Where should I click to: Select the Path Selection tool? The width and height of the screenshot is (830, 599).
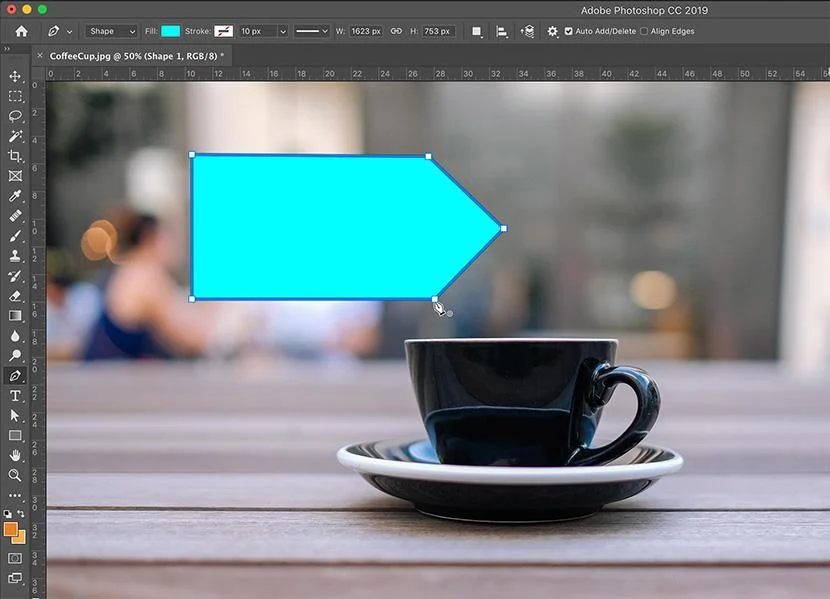point(15,416)
